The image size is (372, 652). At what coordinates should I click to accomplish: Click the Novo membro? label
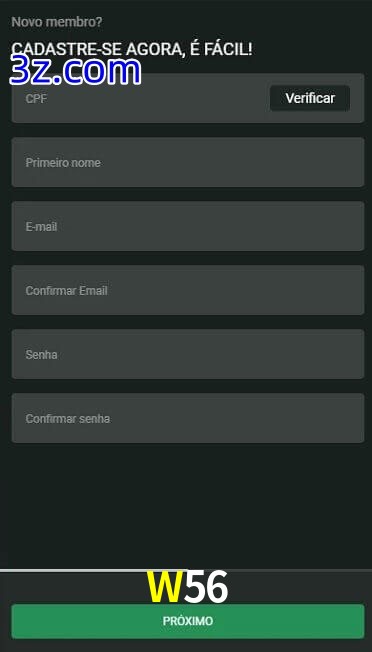point(57,22)
